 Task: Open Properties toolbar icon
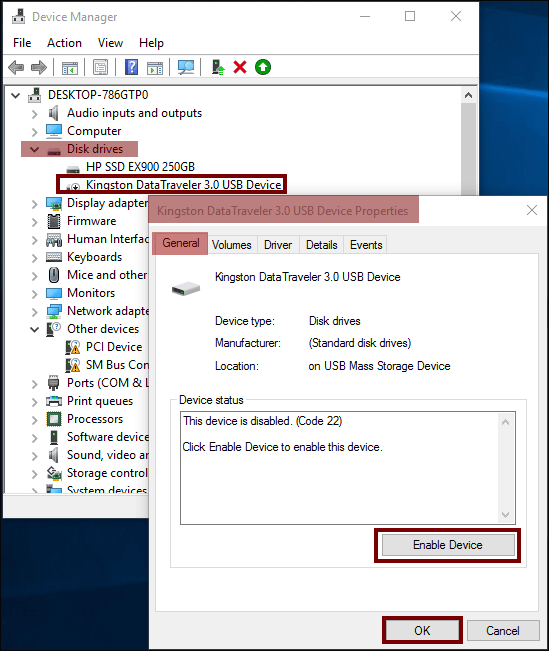pos(100,67)
